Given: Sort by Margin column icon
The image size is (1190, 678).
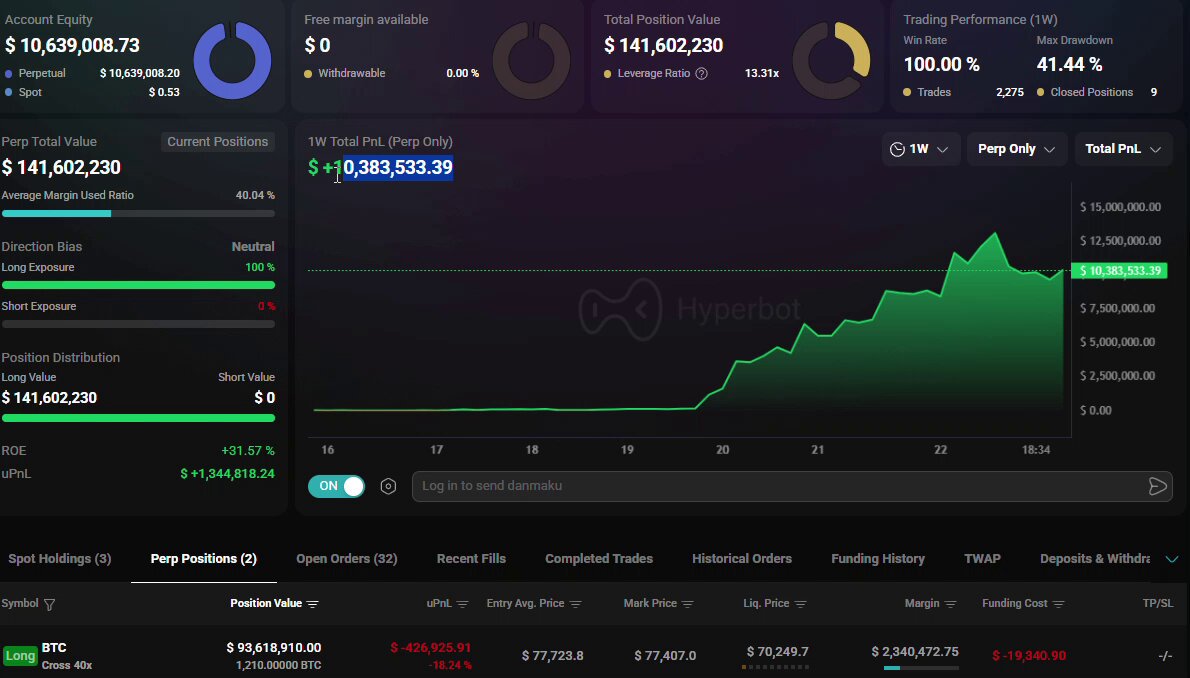Looking at the screenshot, I should pyautogui.click(x=950, y=604).
